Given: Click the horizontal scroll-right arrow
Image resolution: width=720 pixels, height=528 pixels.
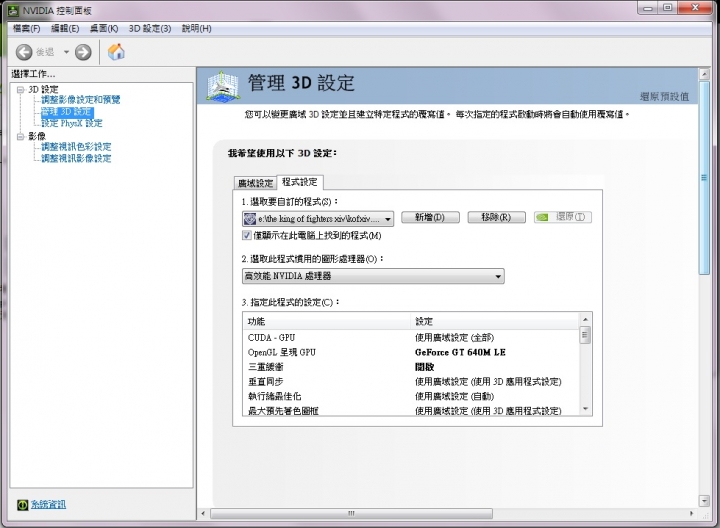Looking at the screenshot, I should click(692, 513).
